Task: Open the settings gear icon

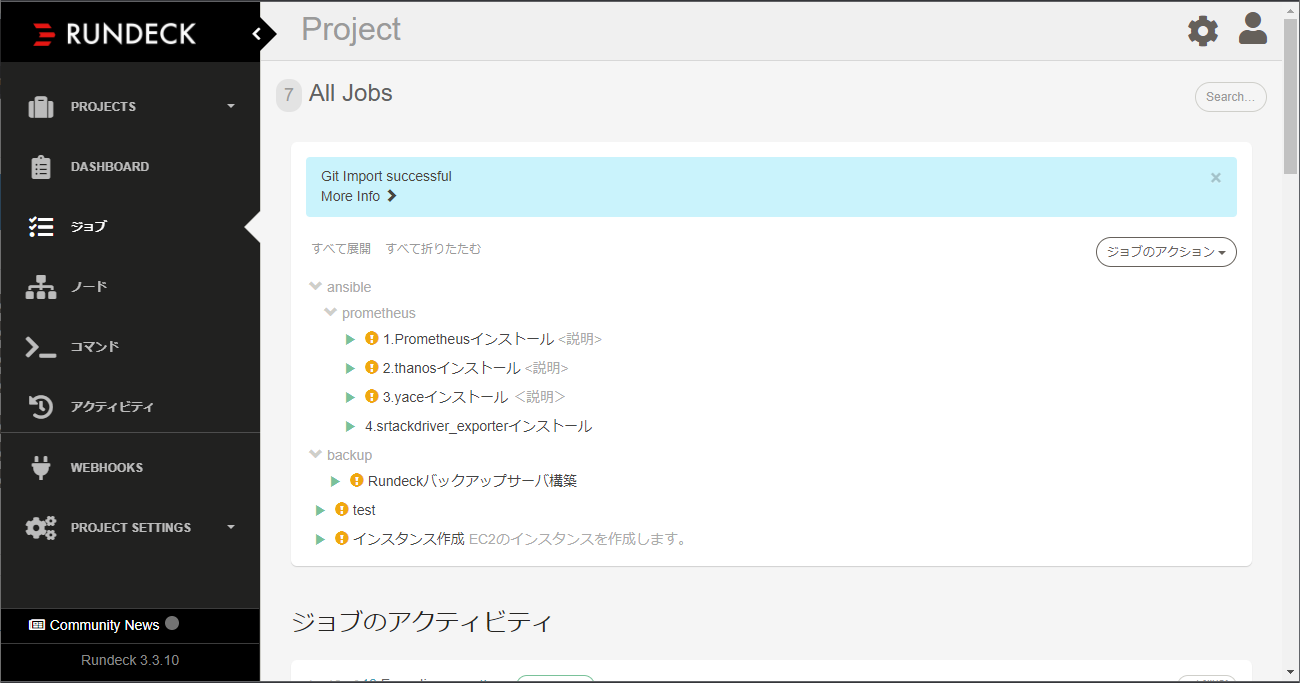Action: click(x=1203, y=31)
